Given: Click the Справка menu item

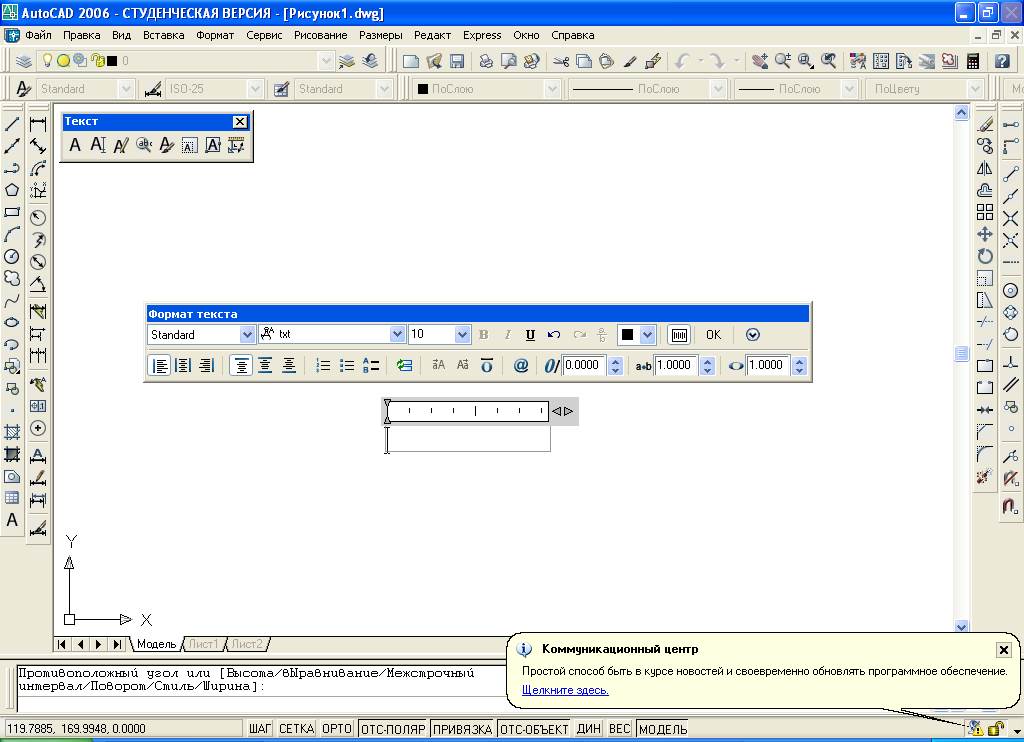Looking at the screenshot, I should click(573, 35).
